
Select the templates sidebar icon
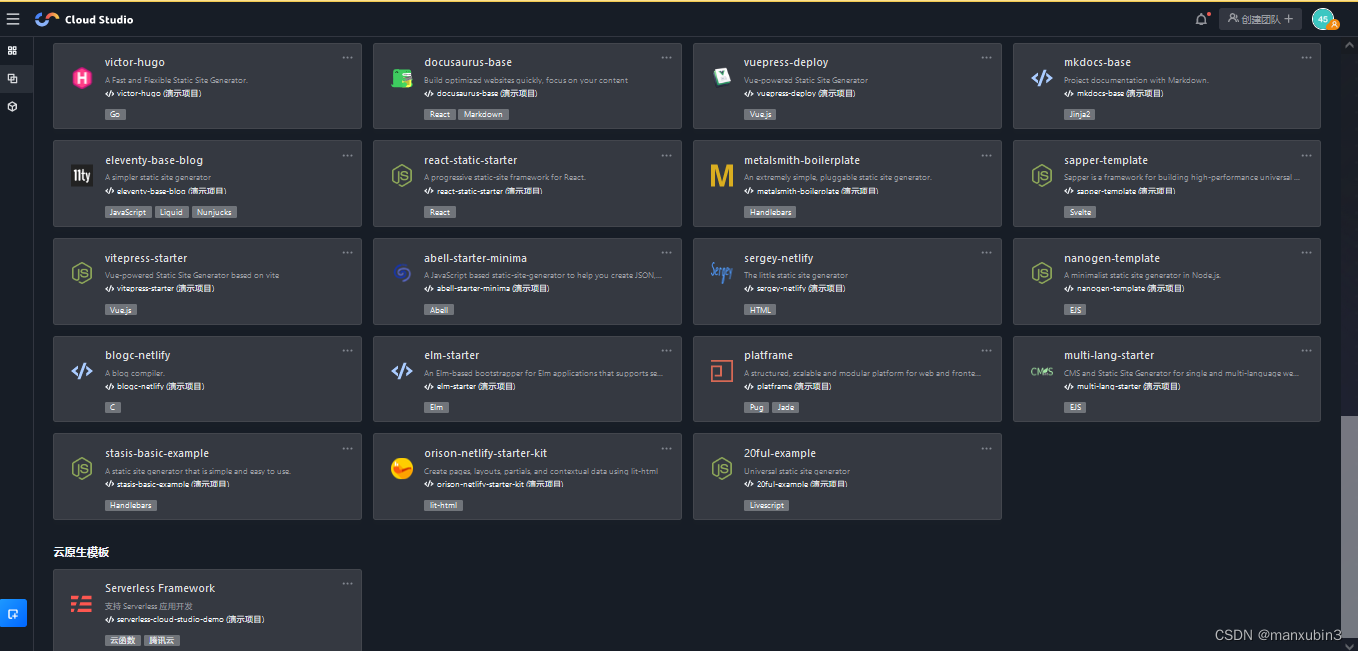pos(12,78)
